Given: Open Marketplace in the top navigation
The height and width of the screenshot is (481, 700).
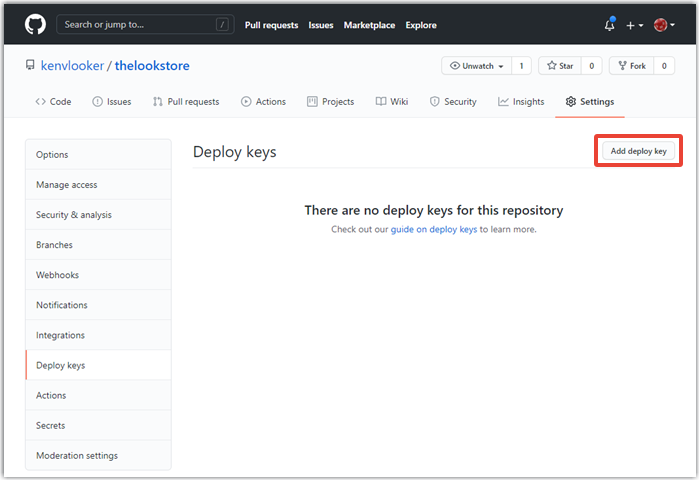Looking at the screenshot, I should click(x=369, y=25).
